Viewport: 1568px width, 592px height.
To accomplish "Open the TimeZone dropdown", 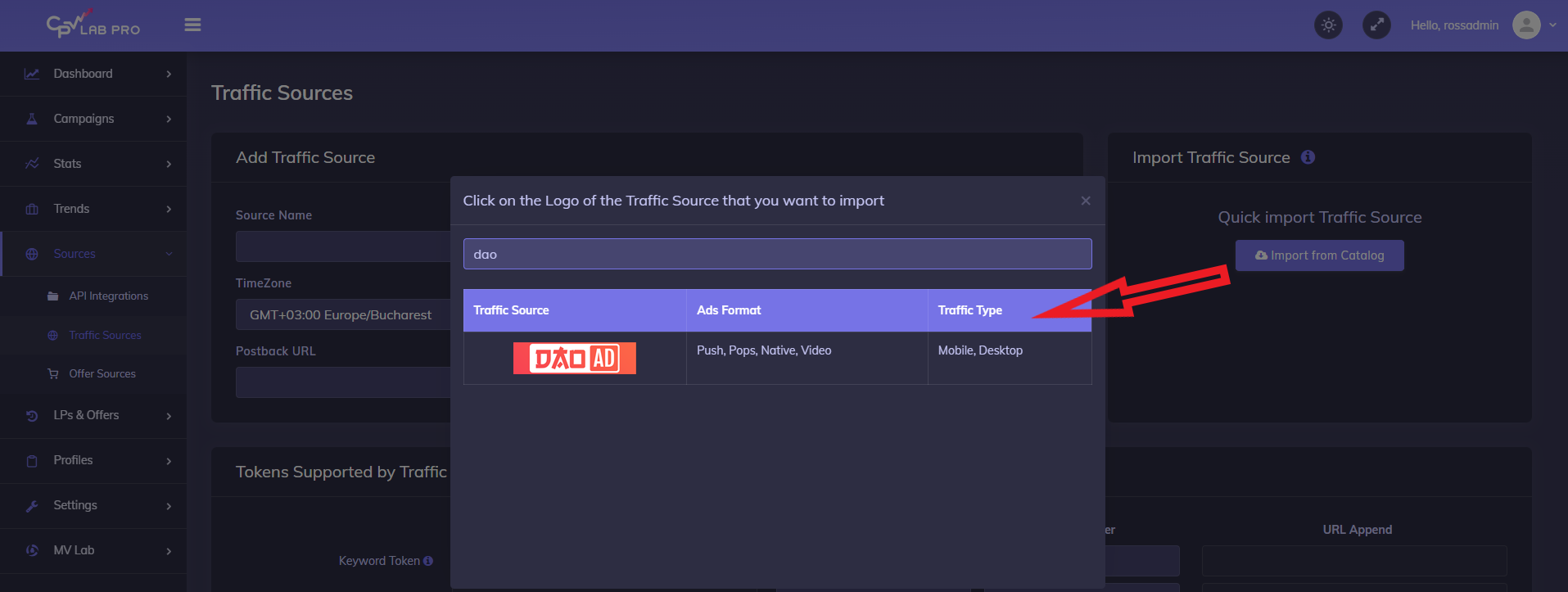I will click(343, 314).
